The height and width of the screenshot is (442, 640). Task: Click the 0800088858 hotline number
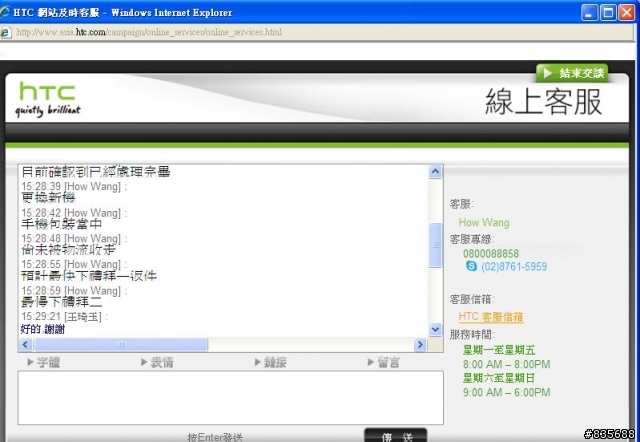491,253
